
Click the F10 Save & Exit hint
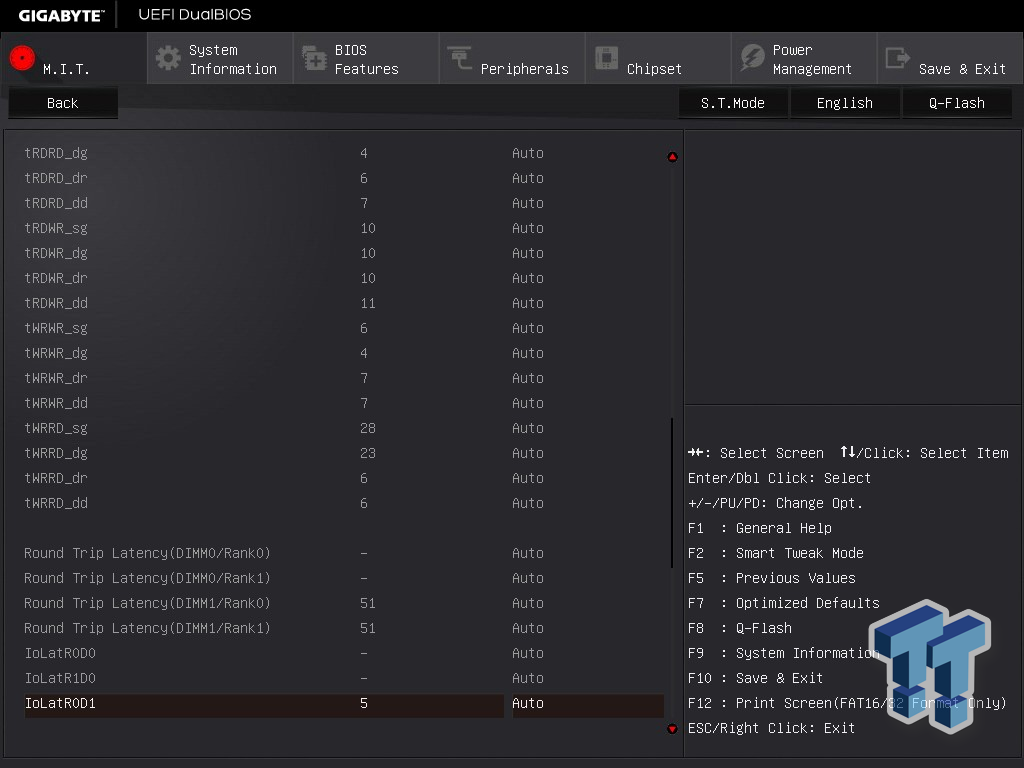[x=756, y=679]
